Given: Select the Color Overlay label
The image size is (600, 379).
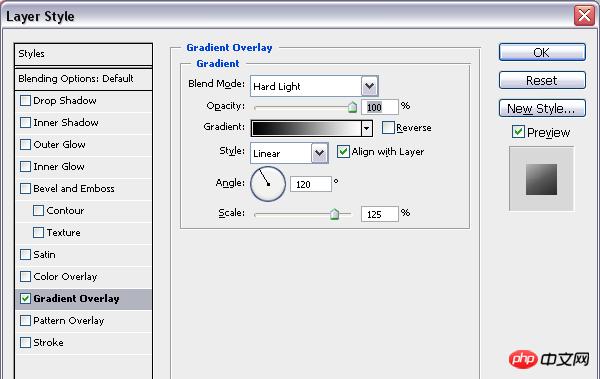Looking at the screenshot, I should [65, 277].
